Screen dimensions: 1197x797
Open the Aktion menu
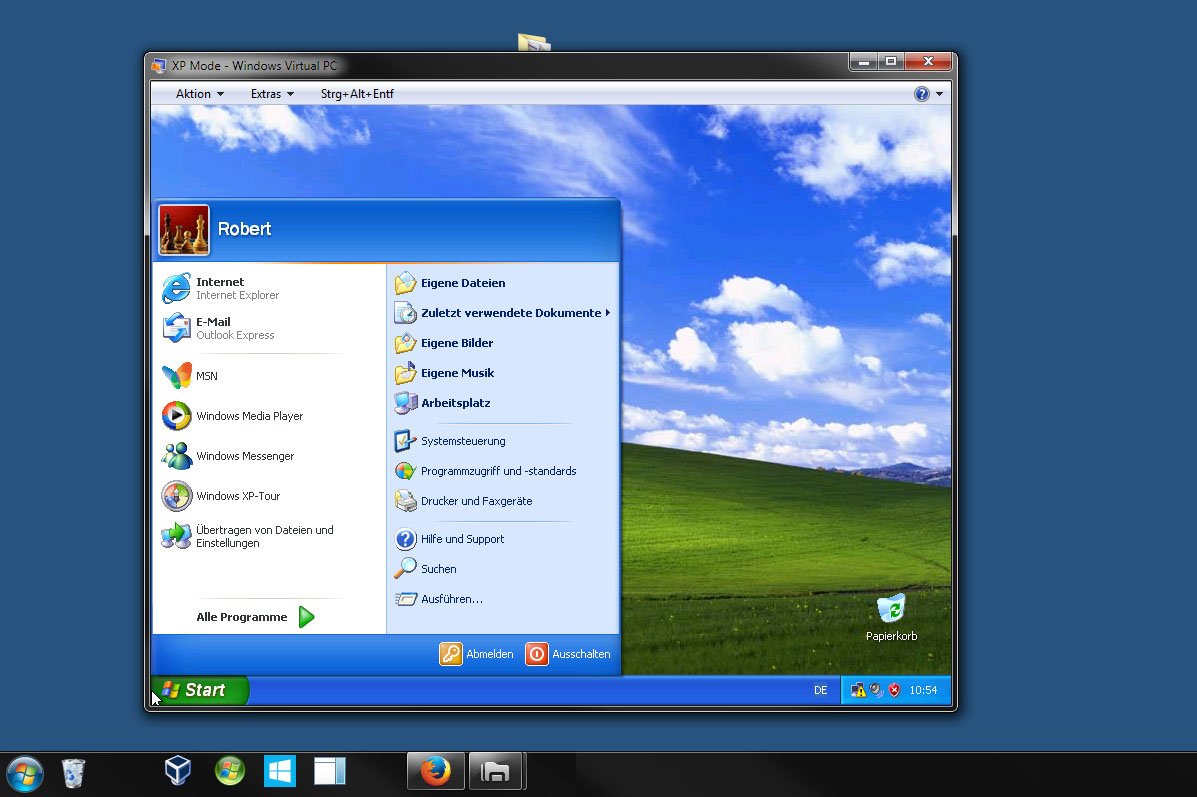(x=197, y=93)
